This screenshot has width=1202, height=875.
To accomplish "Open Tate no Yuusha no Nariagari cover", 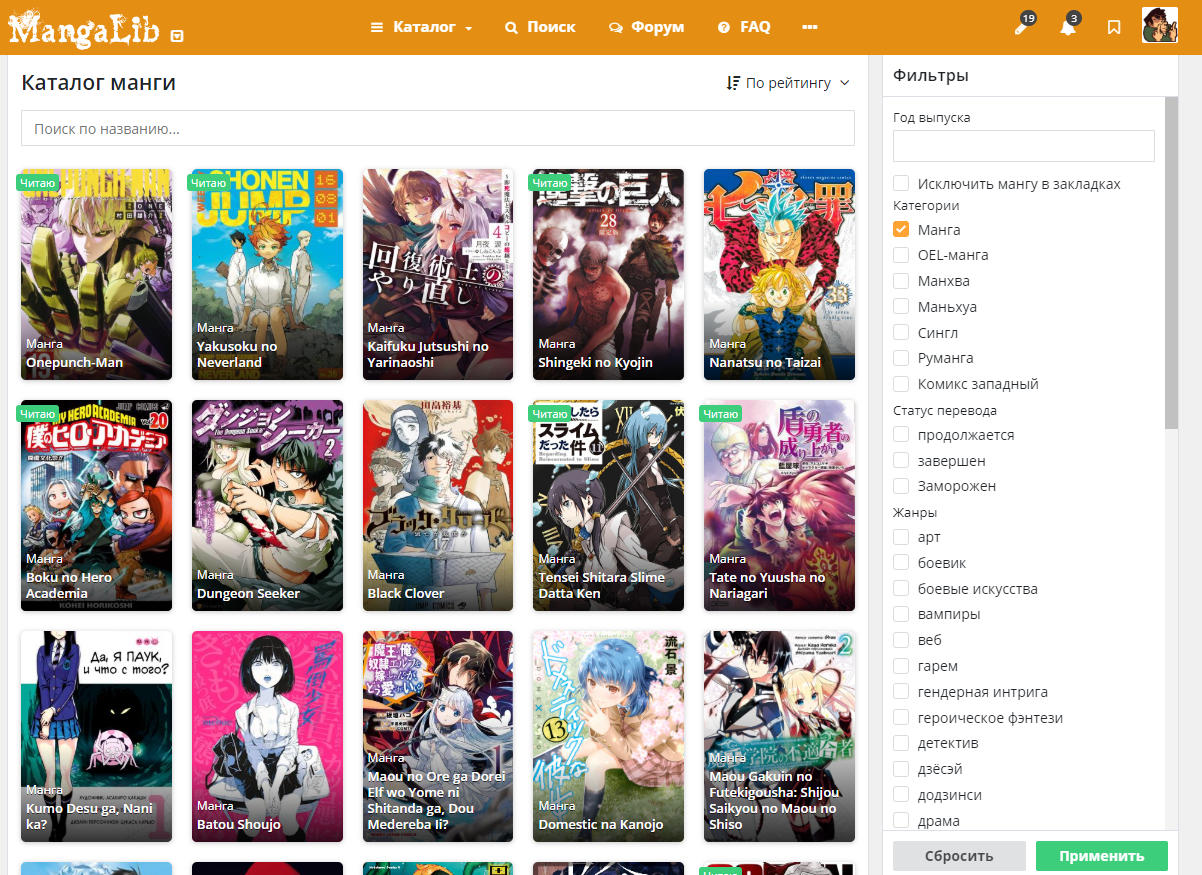I will (780, 505).
